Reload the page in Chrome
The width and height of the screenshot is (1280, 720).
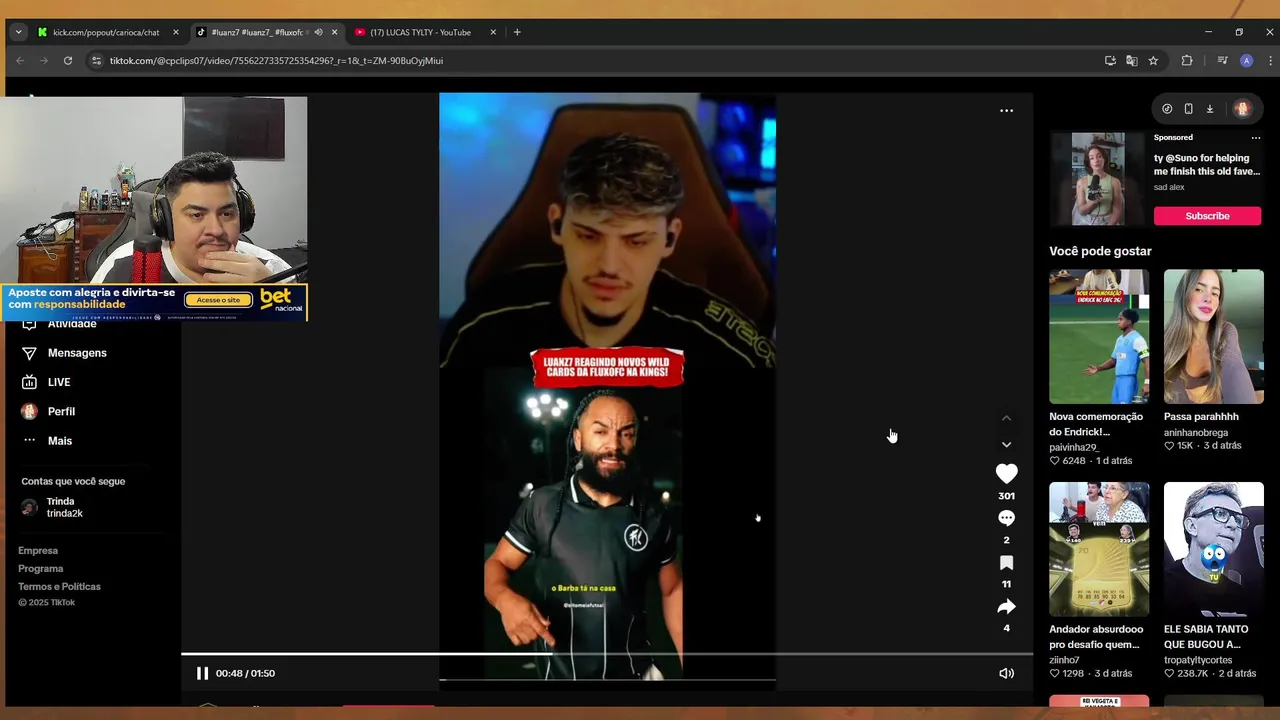tap(68, 61)
